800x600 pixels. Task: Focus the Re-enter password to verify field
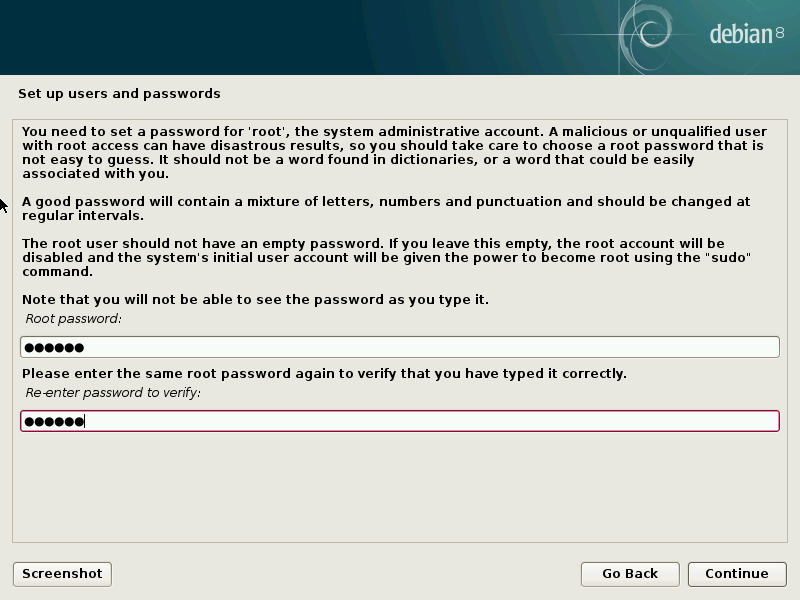[x=400, y=421]
